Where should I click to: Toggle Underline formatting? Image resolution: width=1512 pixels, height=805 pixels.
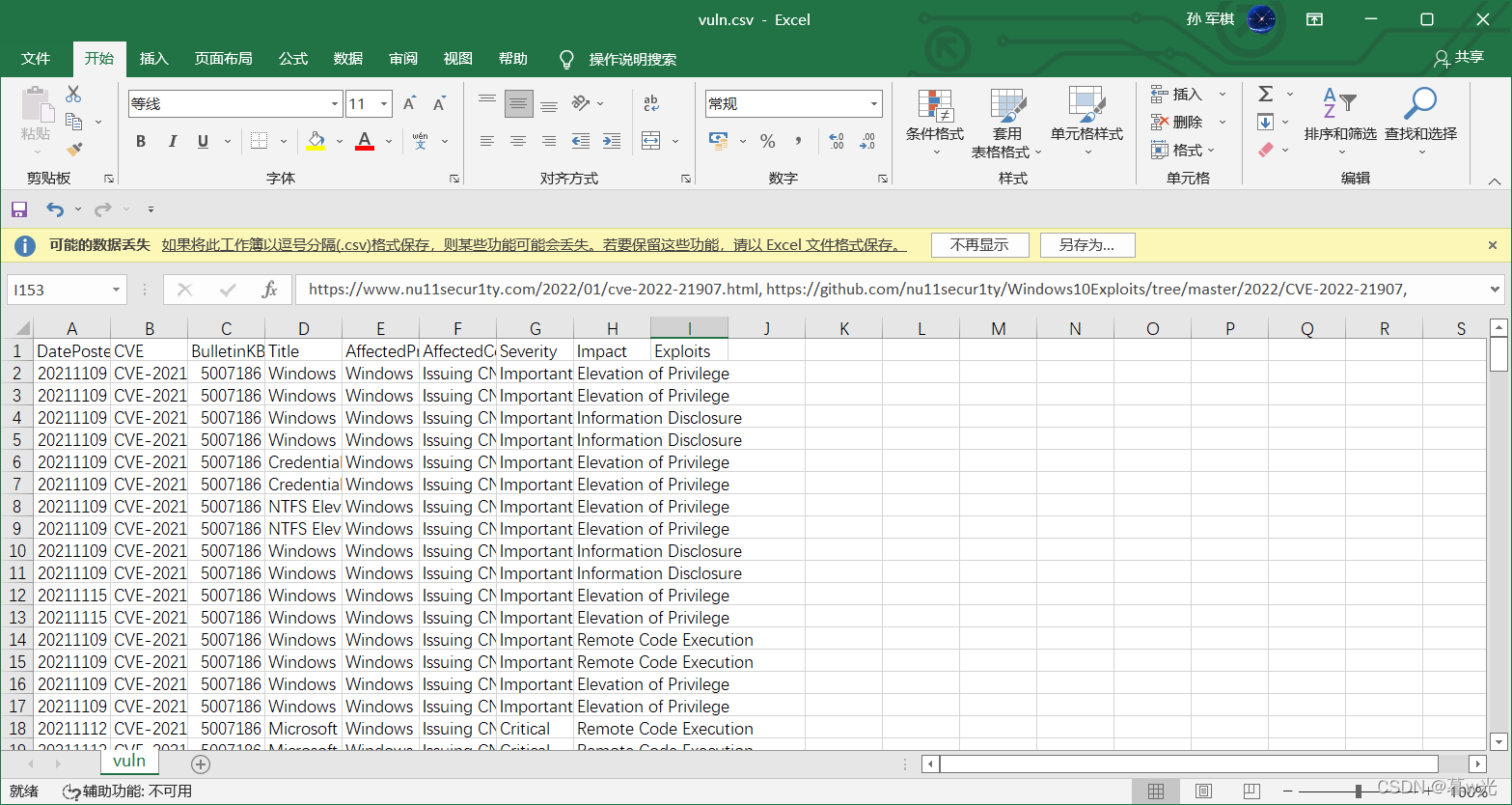pos(203,142)
